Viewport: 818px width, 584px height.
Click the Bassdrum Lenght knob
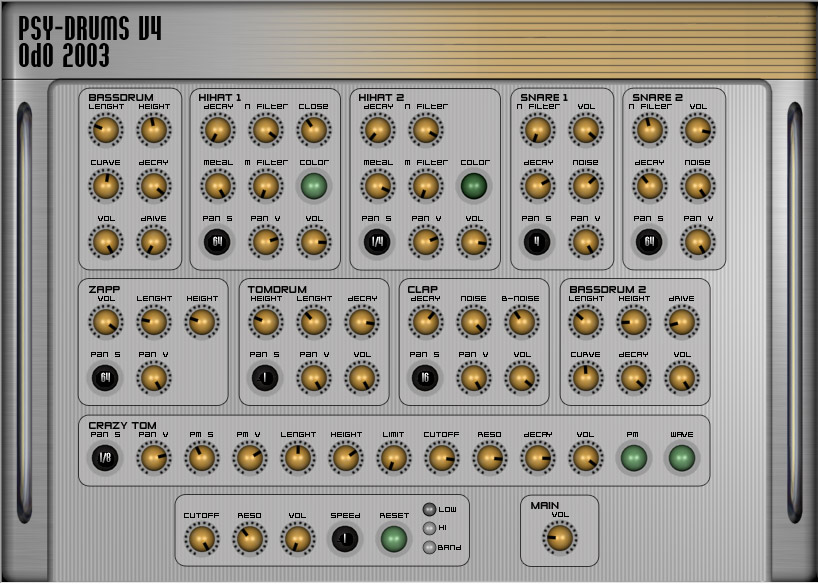click(x=106, y=130)
